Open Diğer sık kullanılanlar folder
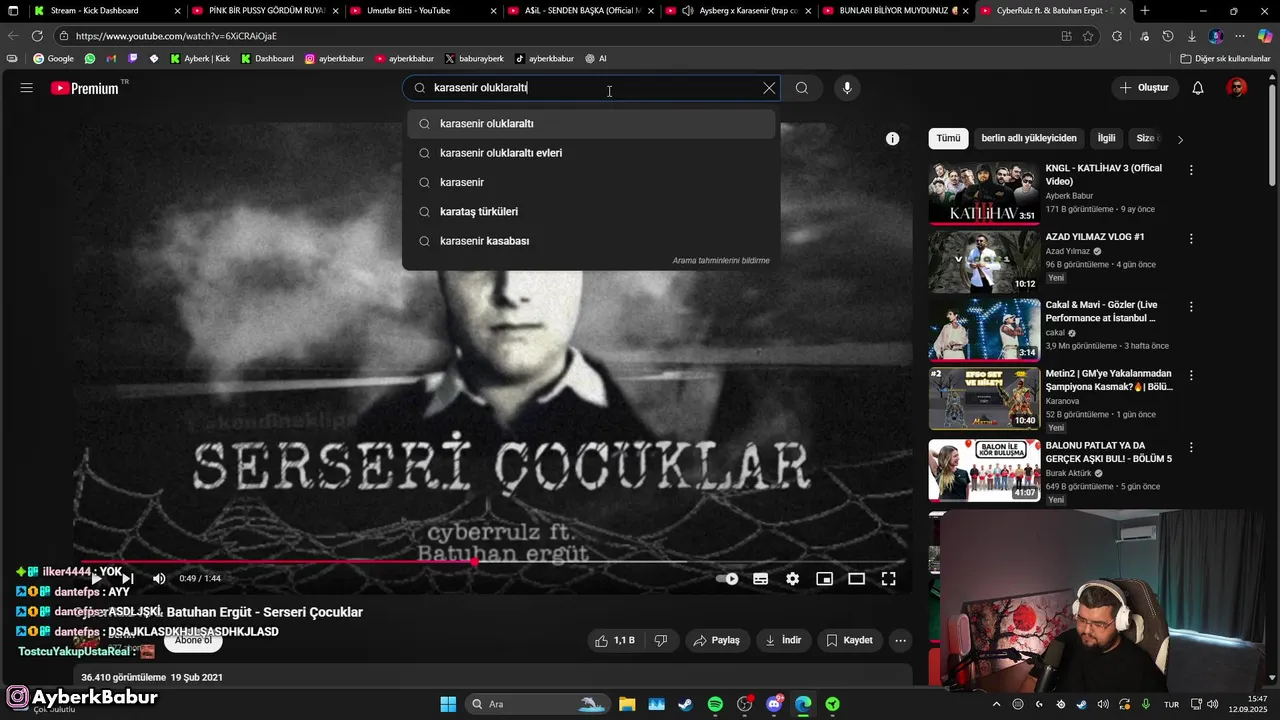 pyautogui.click(x=1225, y=59)
